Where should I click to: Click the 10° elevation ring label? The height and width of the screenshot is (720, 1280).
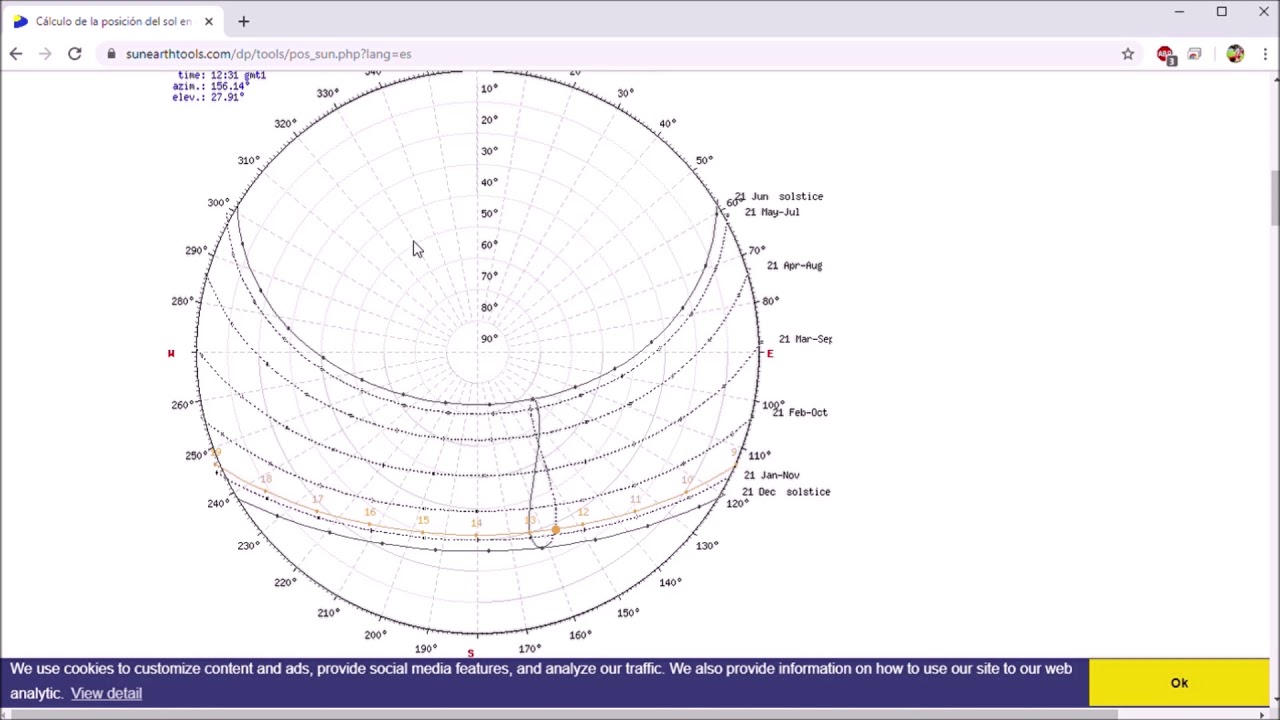point(489,89)
